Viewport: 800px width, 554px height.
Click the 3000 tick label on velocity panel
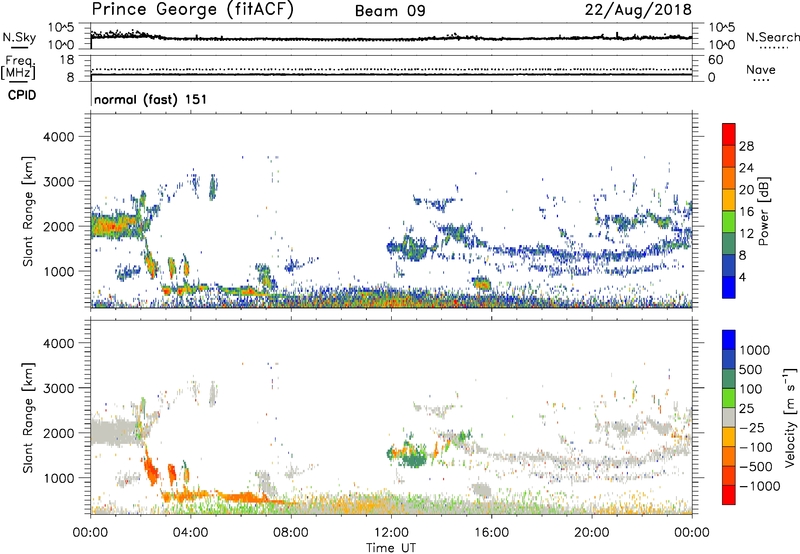(58, 388)
